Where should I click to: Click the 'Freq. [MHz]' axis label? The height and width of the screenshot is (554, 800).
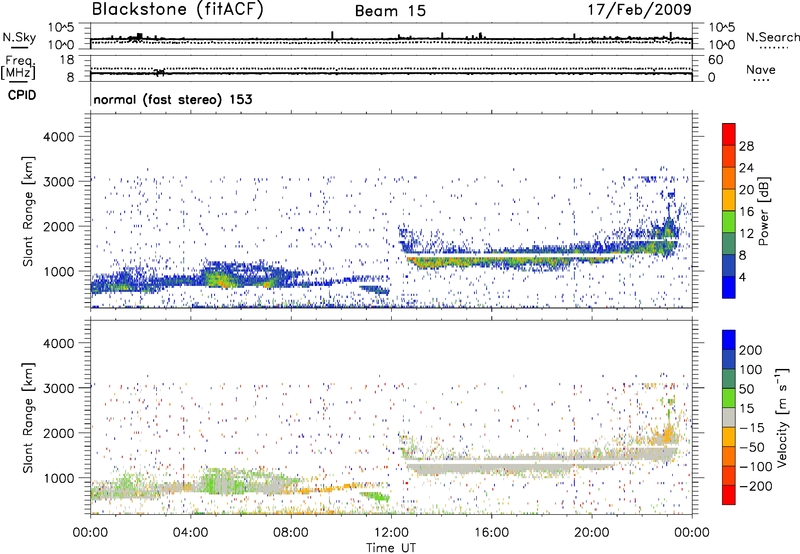coord(18,68)
